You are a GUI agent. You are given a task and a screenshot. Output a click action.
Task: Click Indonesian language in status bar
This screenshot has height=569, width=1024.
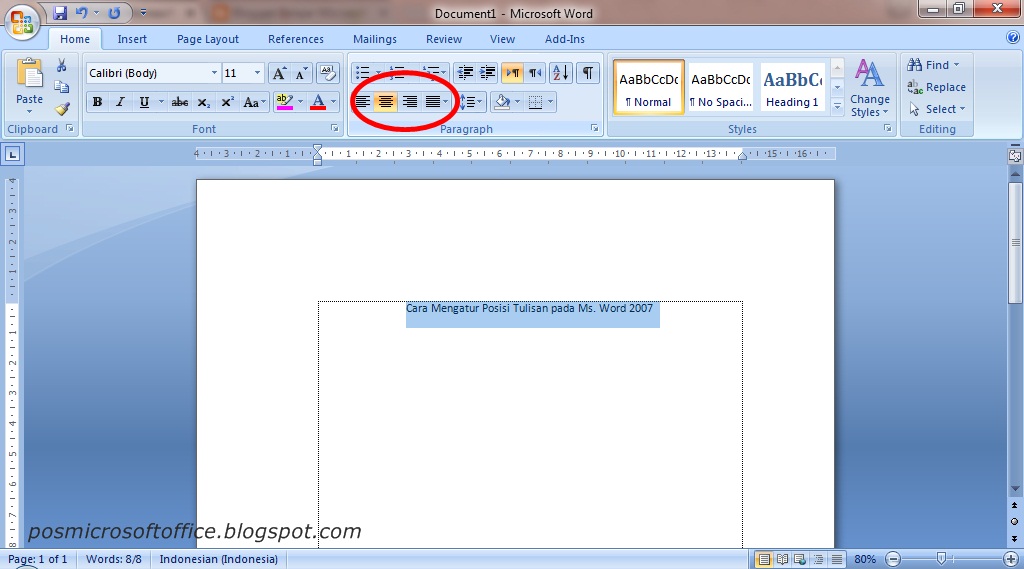click(x=219, y=559)
